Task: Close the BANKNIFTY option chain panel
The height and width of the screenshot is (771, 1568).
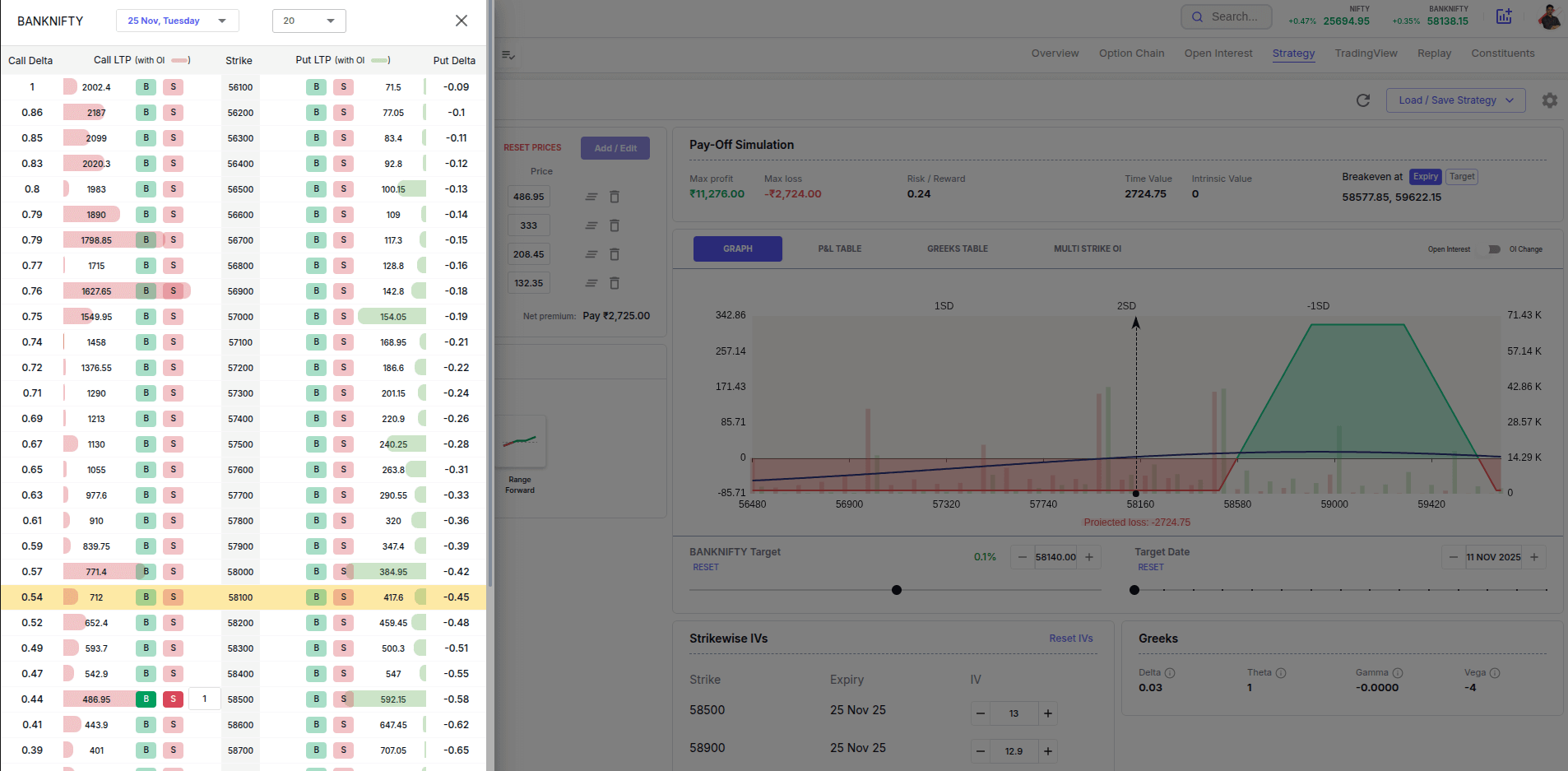Action: click(462, 21)
